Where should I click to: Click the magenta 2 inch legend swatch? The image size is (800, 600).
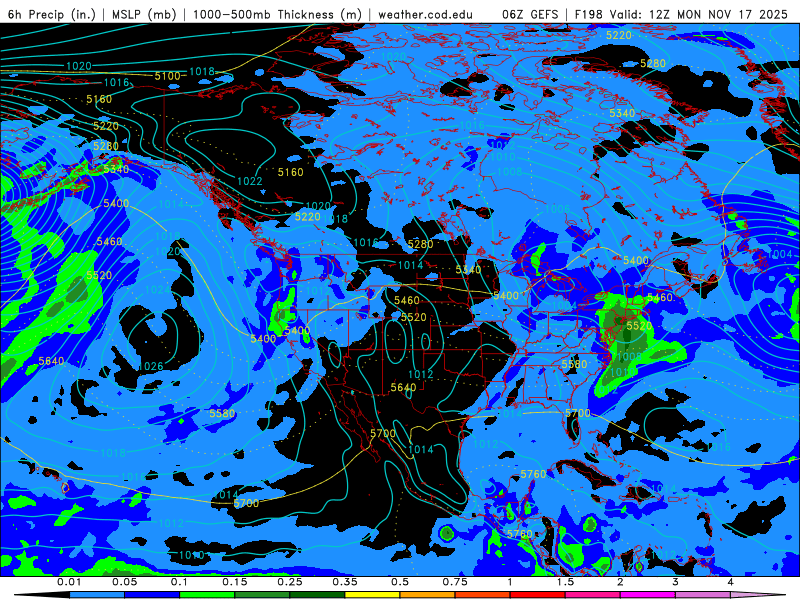click(x=647, y=595)
